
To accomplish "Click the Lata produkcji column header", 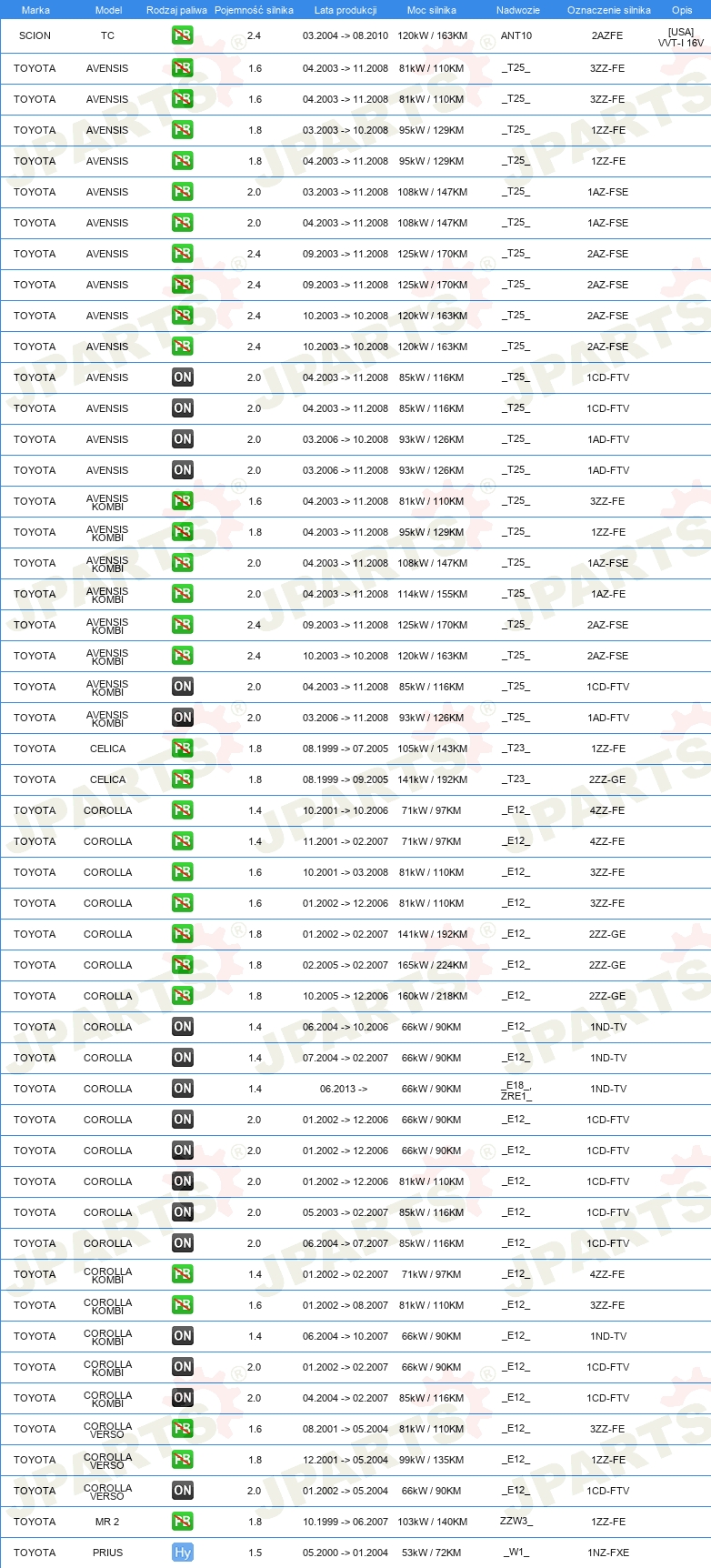I will click(x=345, y=10).
